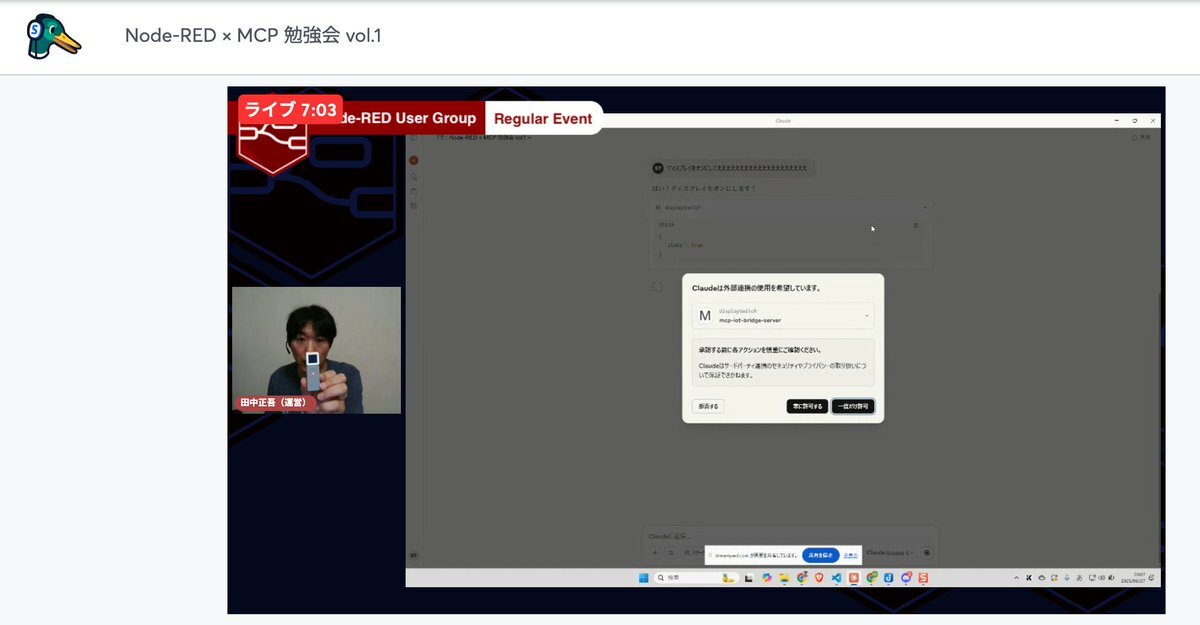The width and height of the screenshot is (1200, 625).
Task: Copy the displaySwitch request JSON
Action: coord(915,225)
